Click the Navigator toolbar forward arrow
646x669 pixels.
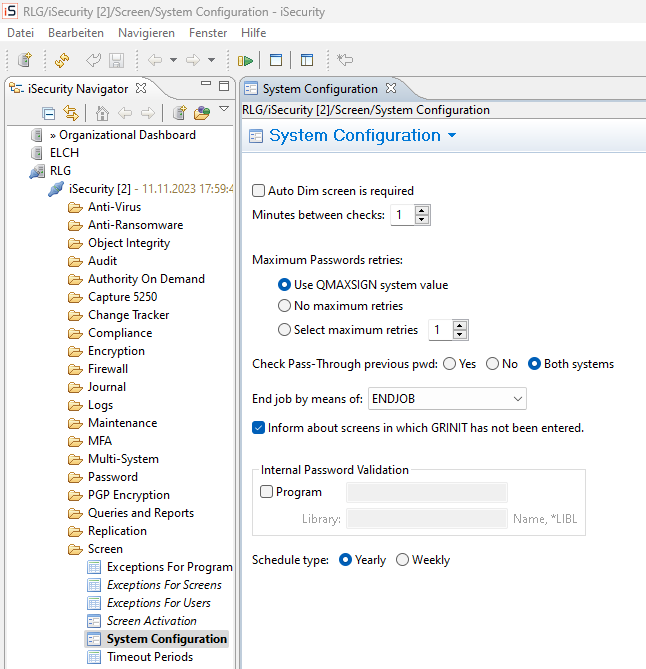[x=148, y=113]
